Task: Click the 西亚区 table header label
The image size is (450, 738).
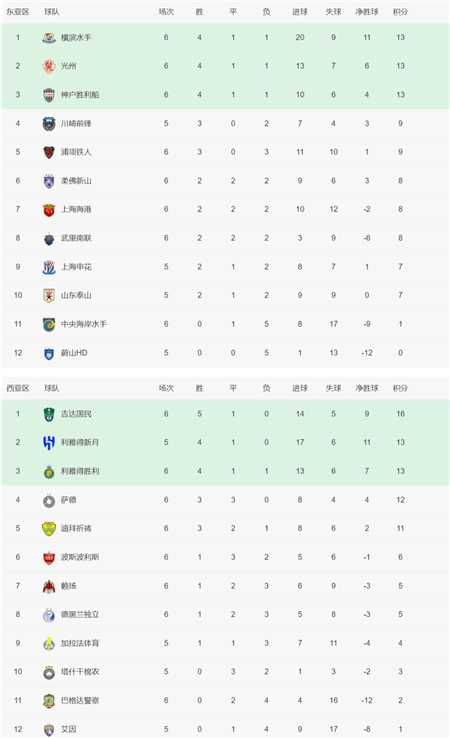Action: [x=18, y=388]
